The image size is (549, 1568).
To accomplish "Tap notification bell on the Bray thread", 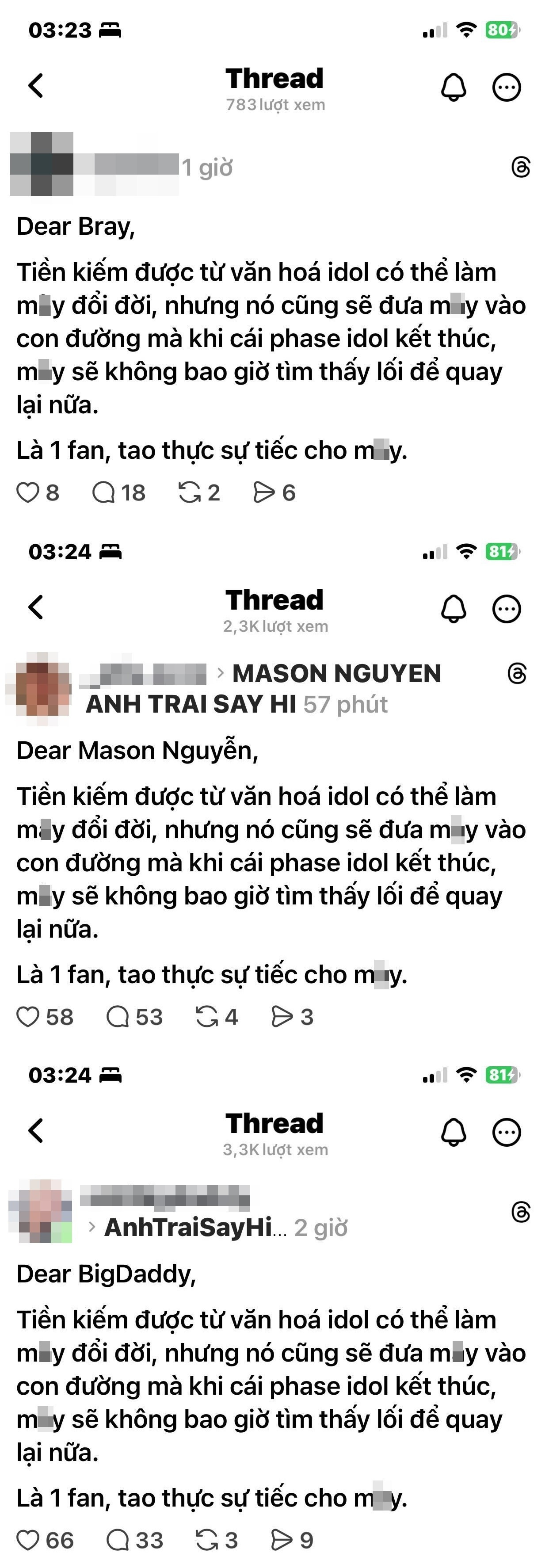I will click(454, 87).
